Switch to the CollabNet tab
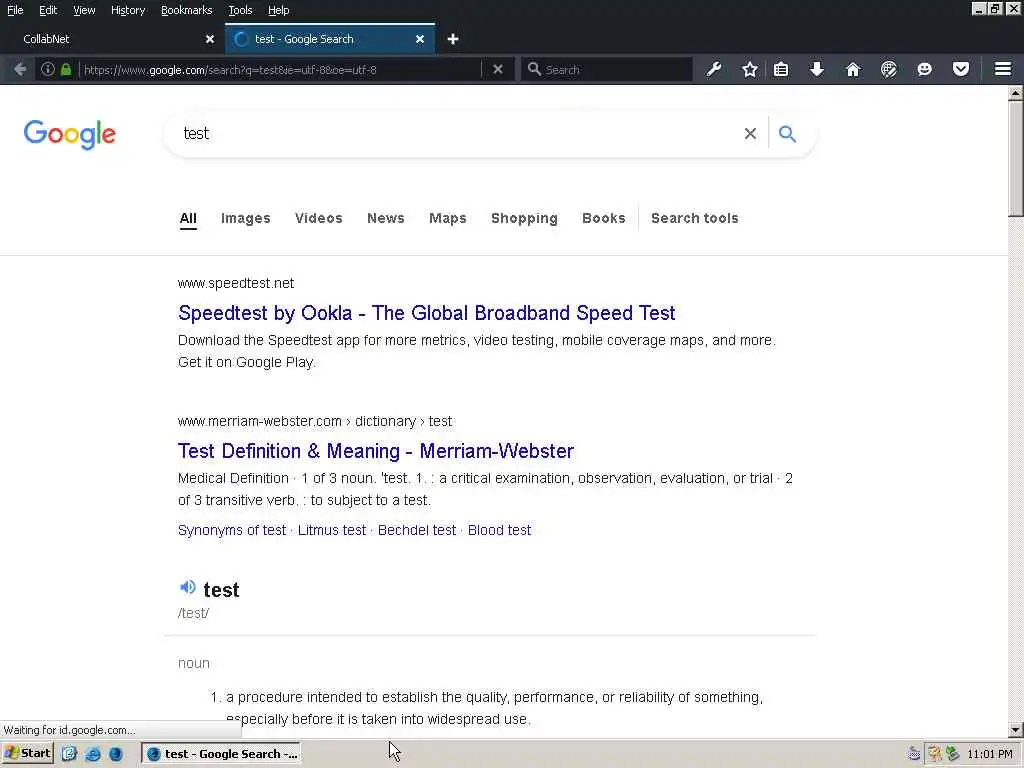1024x768 pixels. [112, 39]
